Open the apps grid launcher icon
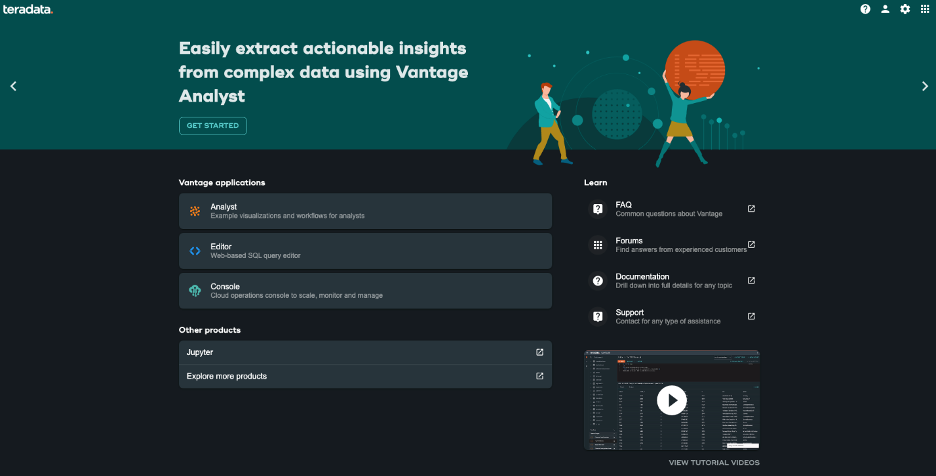Viewport: 936px width, 476px height. [925, 9]
